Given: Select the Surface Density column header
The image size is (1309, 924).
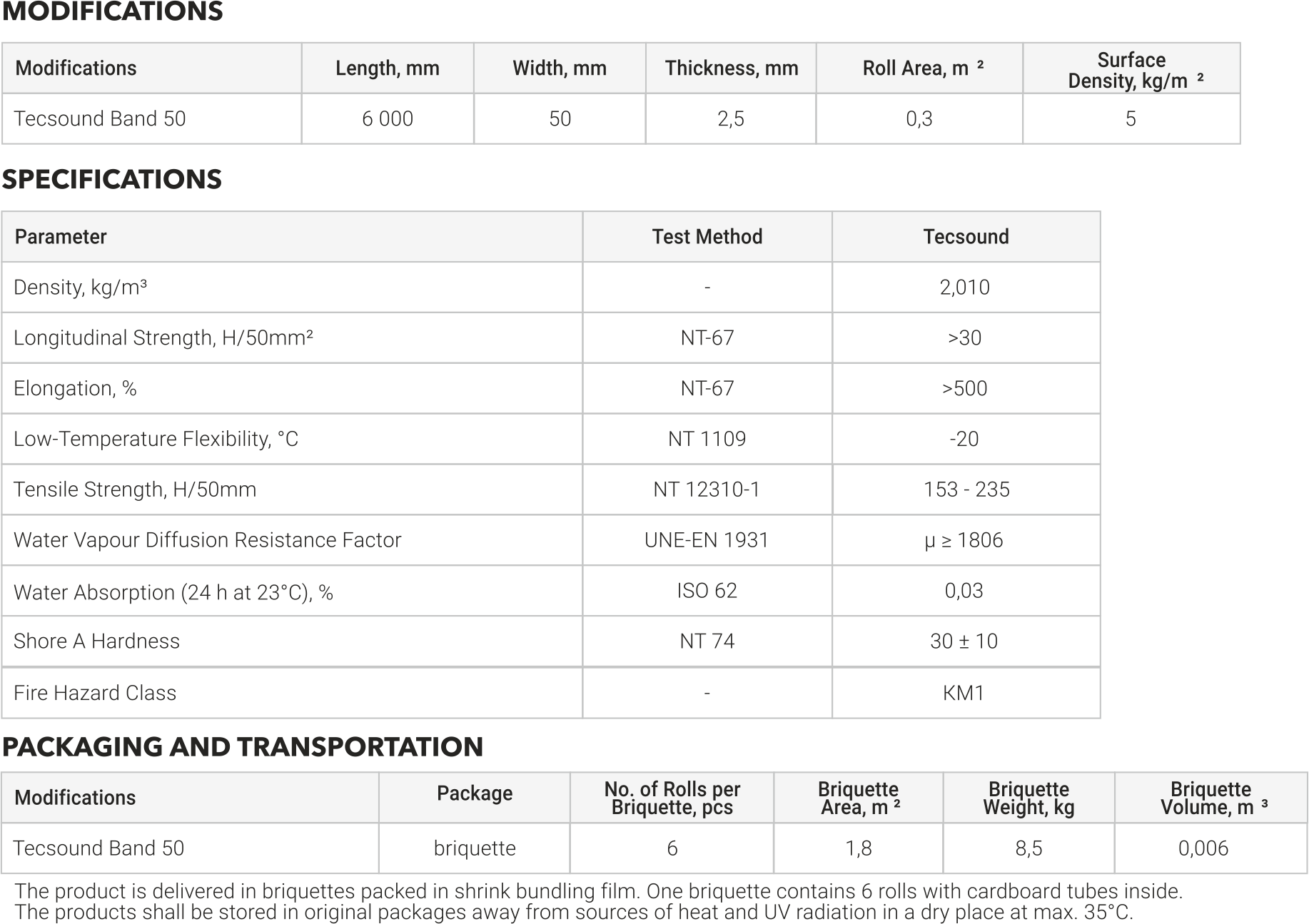Looking at the screenshot, I should tap(1131, 70).
